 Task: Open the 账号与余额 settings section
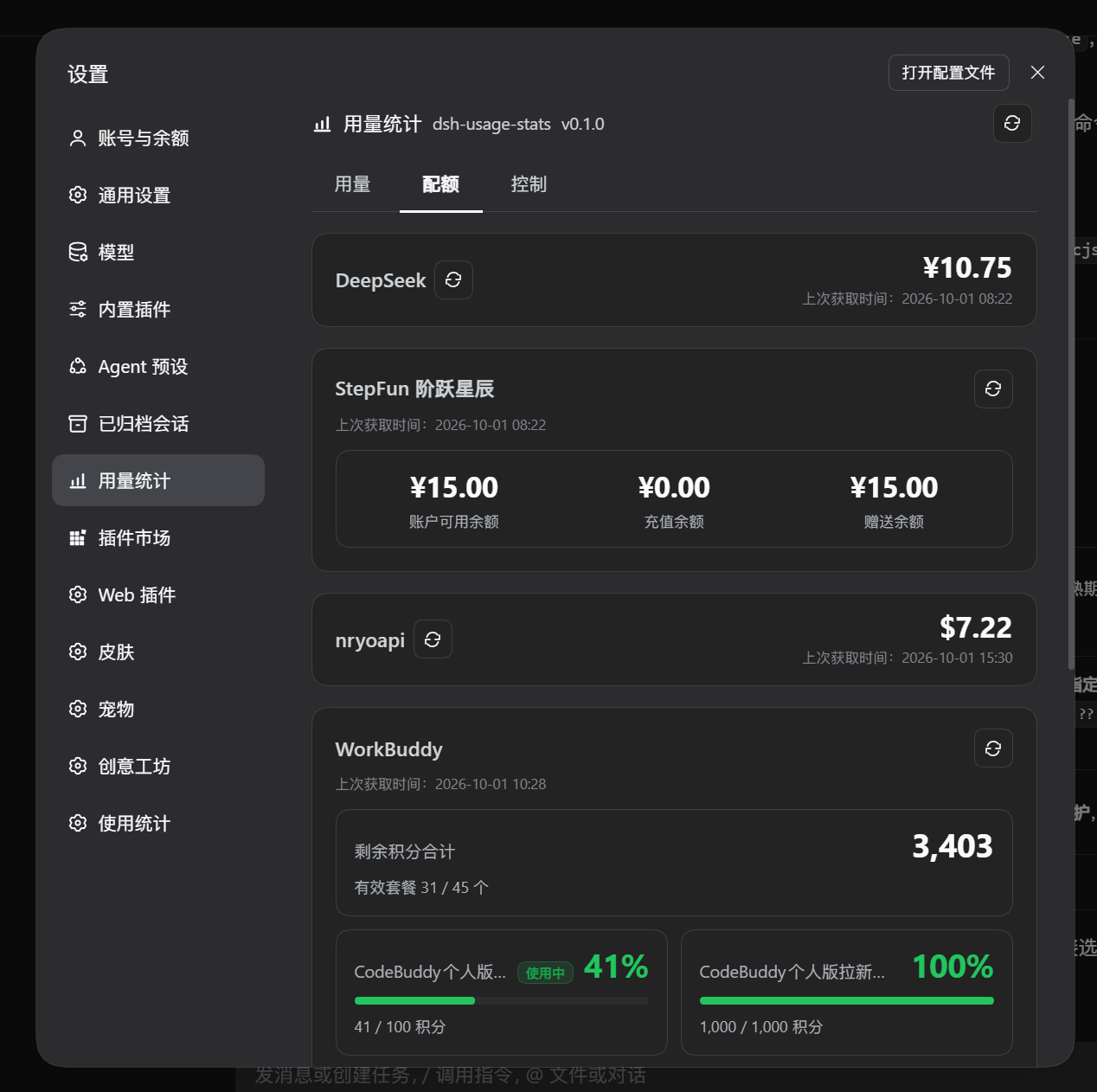click(x=158, y=138)
